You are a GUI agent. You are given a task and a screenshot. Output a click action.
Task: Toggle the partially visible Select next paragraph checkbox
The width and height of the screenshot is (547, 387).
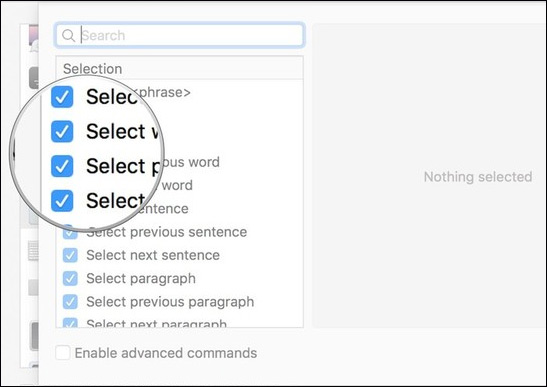tap(70, 323)
